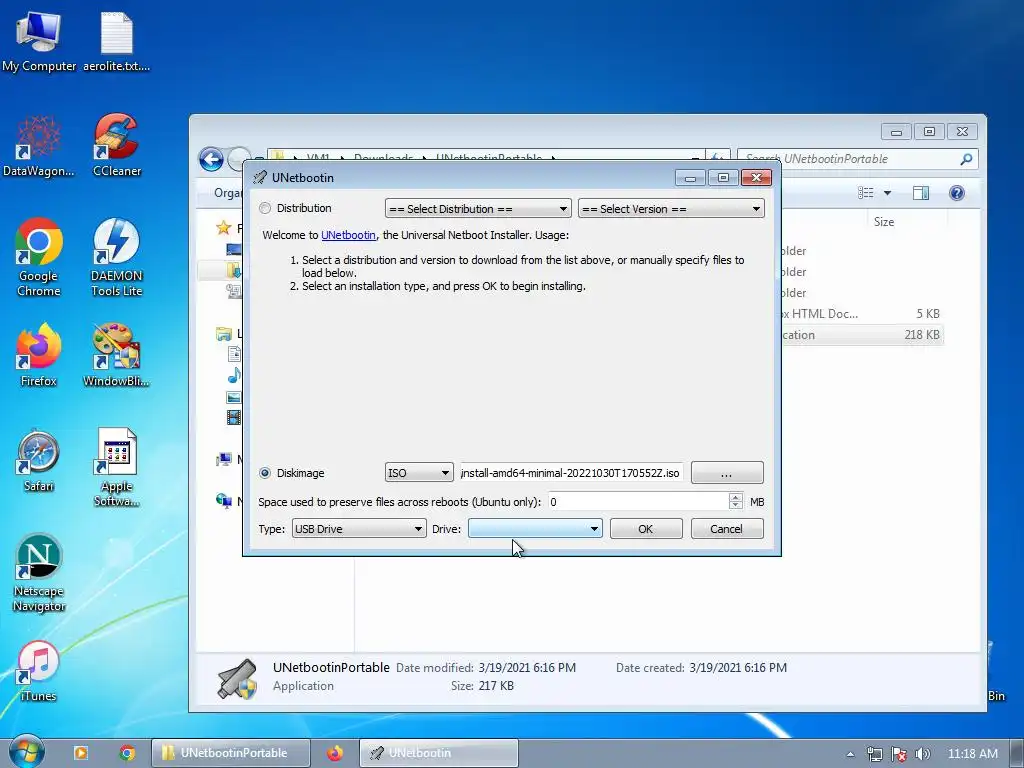Click OK to begin installing
This screenshot has width=1024, height=768.
point(646,529)
